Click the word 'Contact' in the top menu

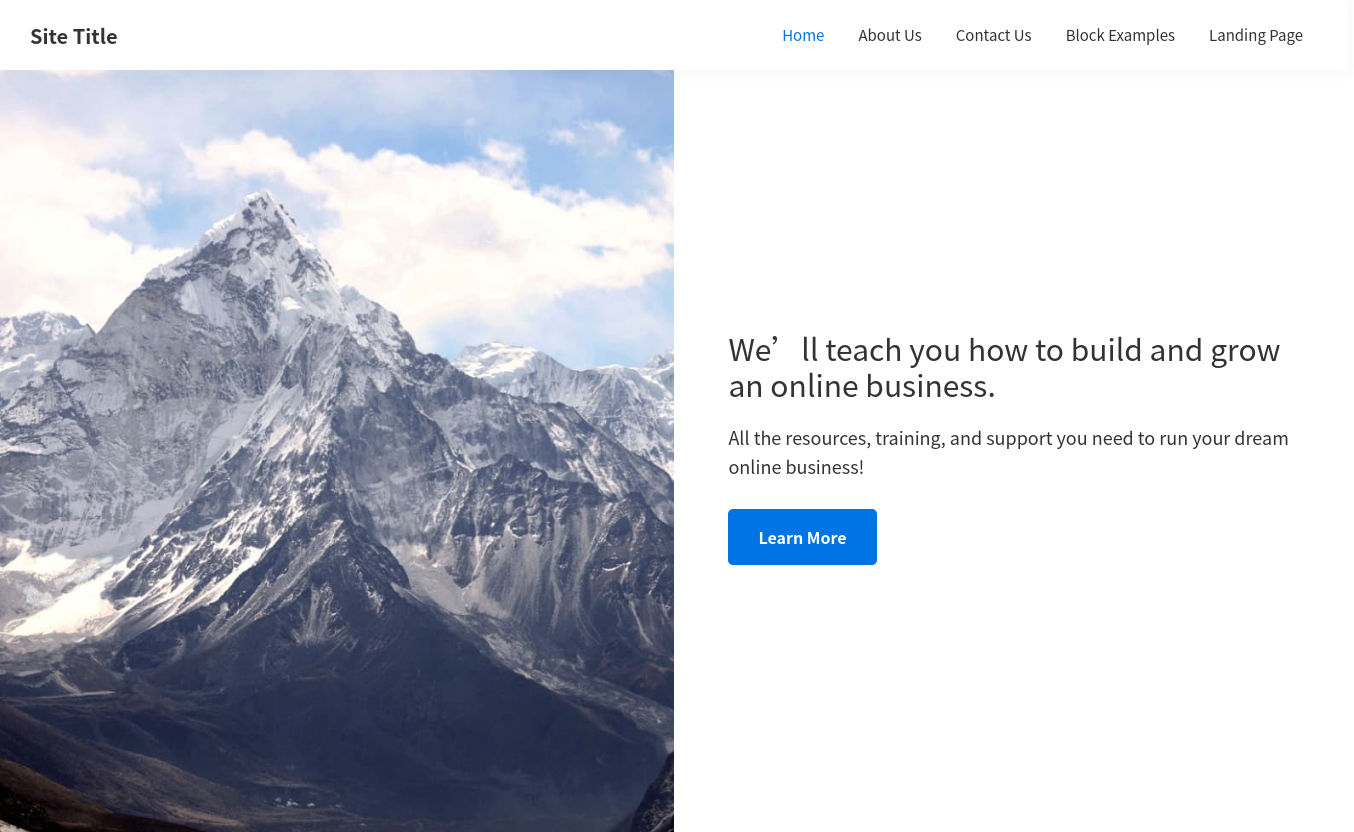tap(981, 35)
